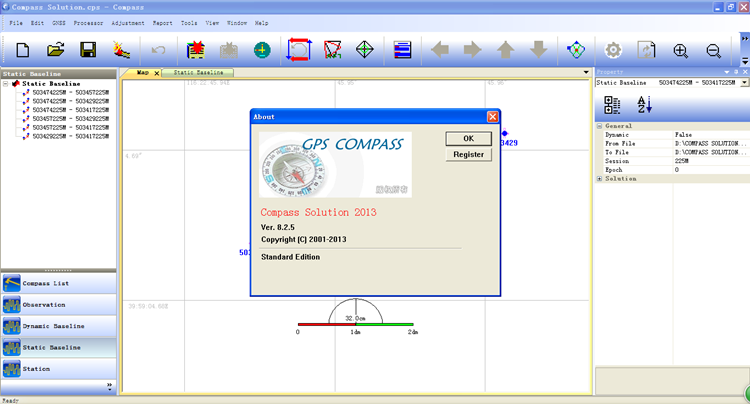This screenshot has height=404, width=750.
Task: Pin the Property panel with pushpin
Action: tap(734, 72)
